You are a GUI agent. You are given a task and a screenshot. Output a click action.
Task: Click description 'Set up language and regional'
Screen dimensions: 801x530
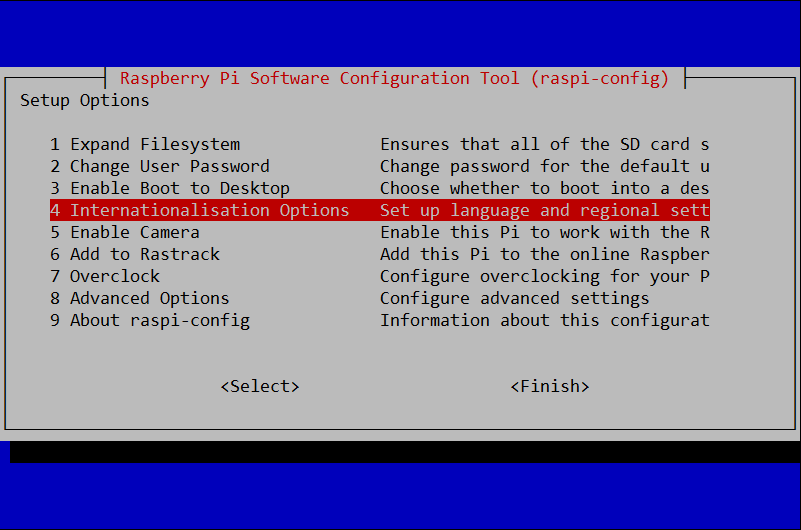coord(521,210)
